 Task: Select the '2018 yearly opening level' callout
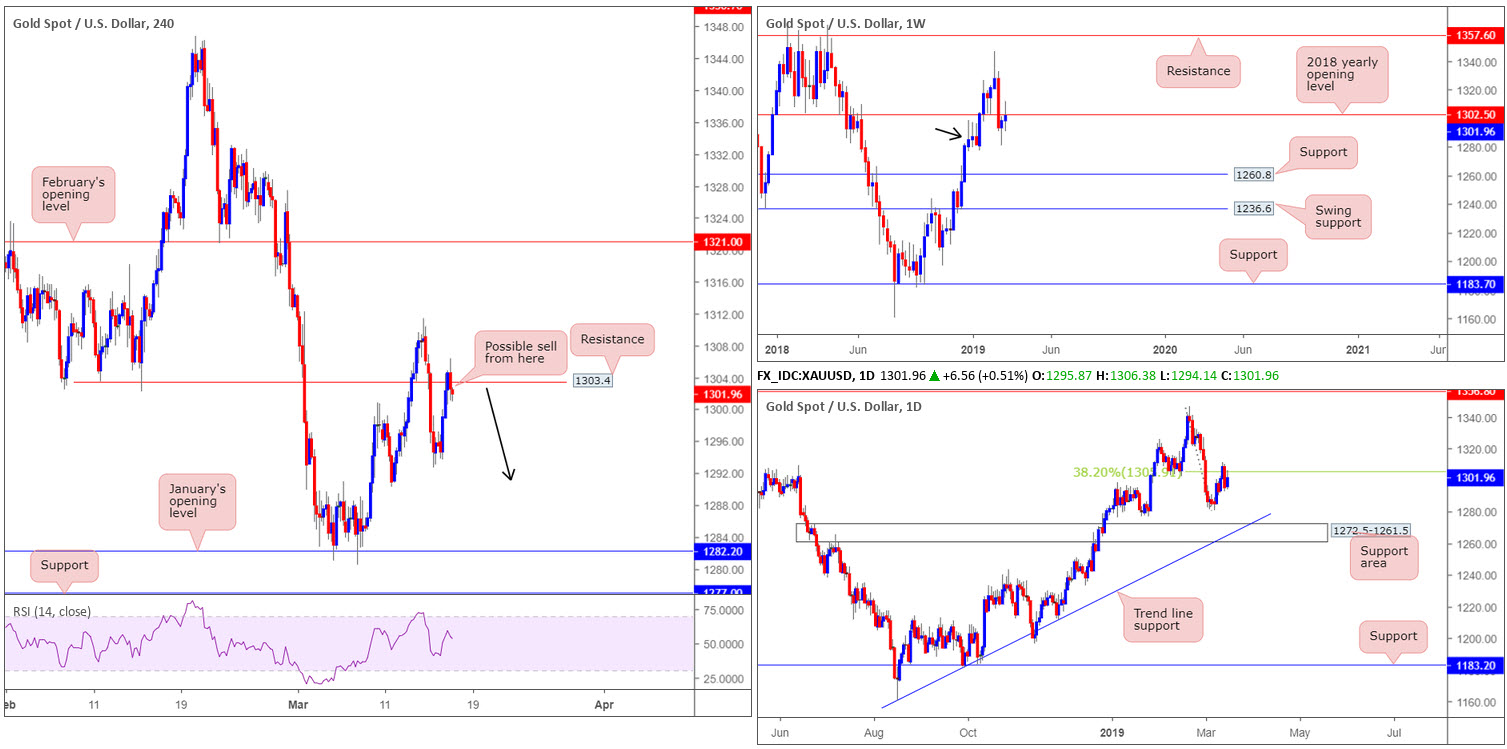coord(1341,75)
